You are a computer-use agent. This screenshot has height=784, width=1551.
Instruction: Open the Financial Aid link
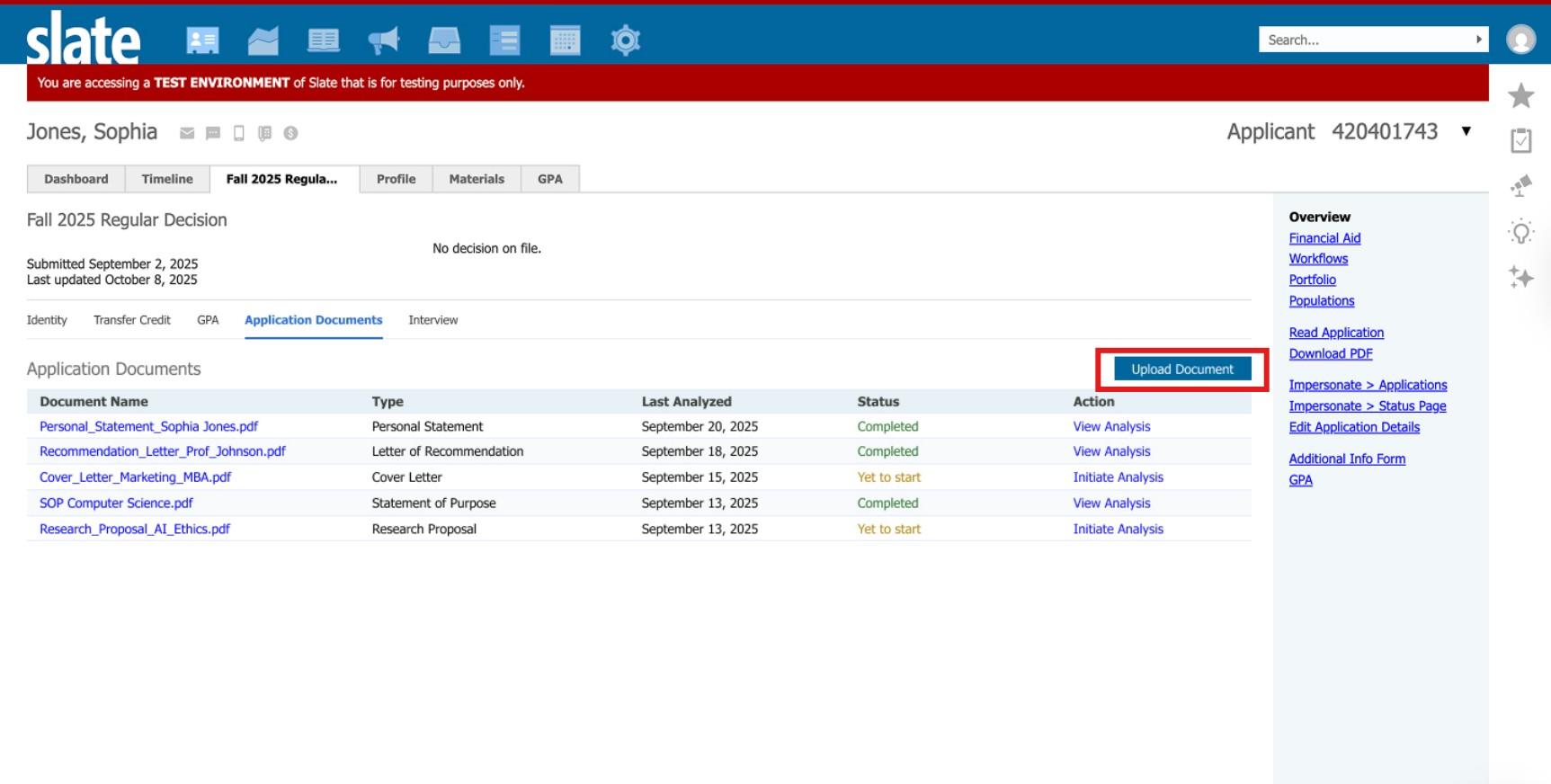1324,238
